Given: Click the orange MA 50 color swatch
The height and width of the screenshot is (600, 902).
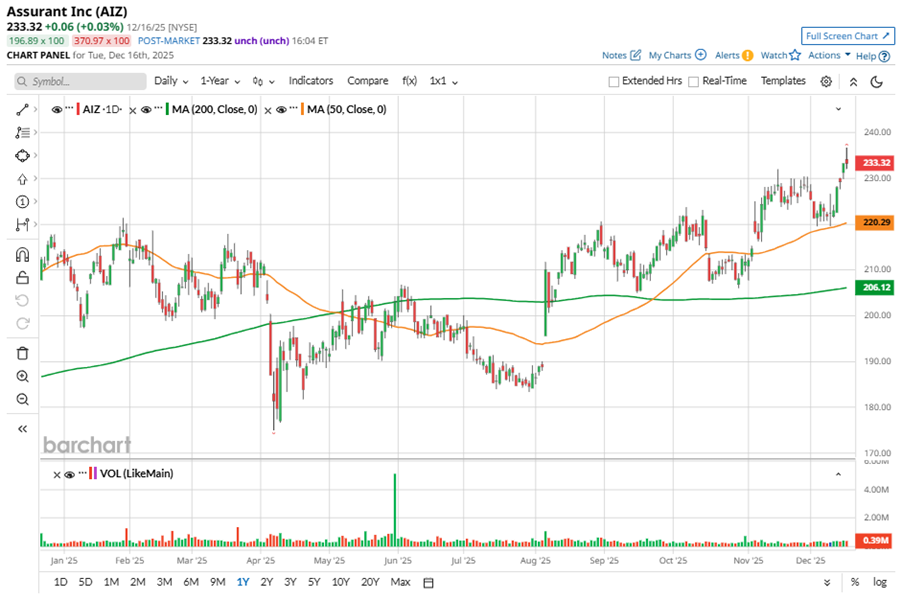Looking at the screenshot, I should coord(302,109).
